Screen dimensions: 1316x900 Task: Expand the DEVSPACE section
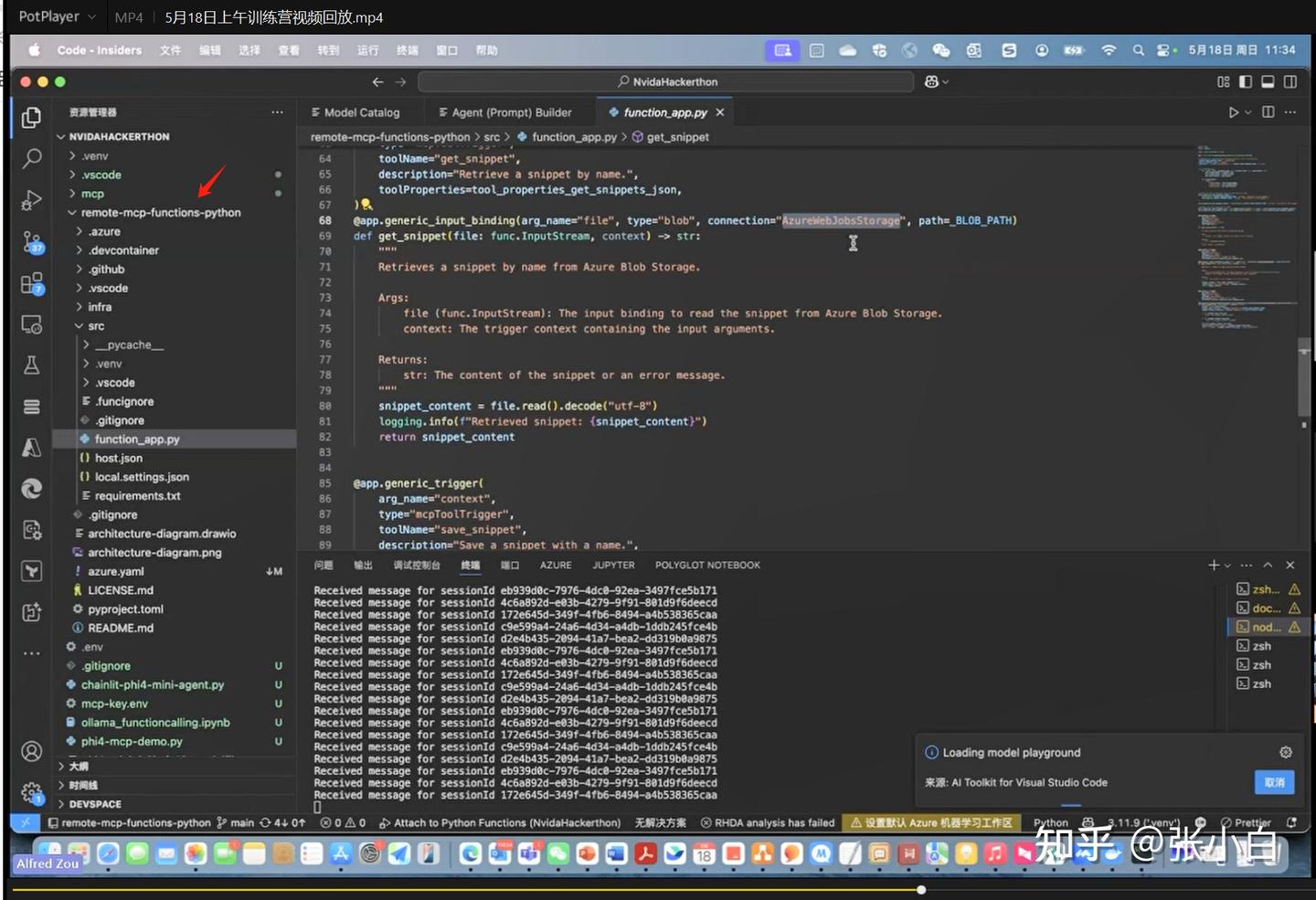[95, 804]
